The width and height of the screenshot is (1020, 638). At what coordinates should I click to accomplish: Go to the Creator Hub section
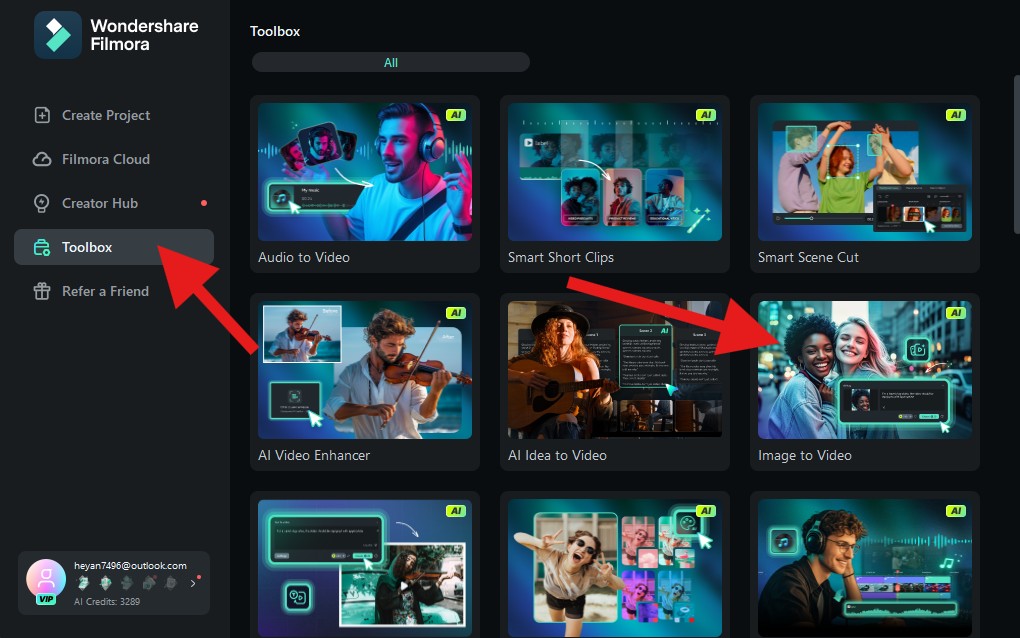[114, 204]
